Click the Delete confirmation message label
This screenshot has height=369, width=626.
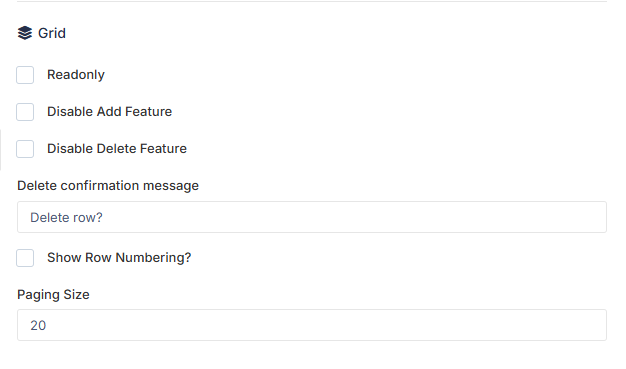click(108, 186)
